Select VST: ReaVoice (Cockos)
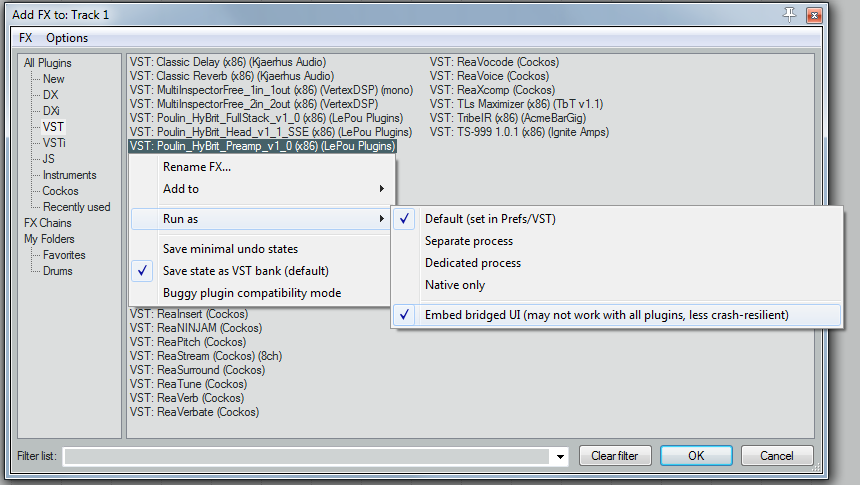The height and width of the screenshot is (485, 860). click(x=489, y=76)
